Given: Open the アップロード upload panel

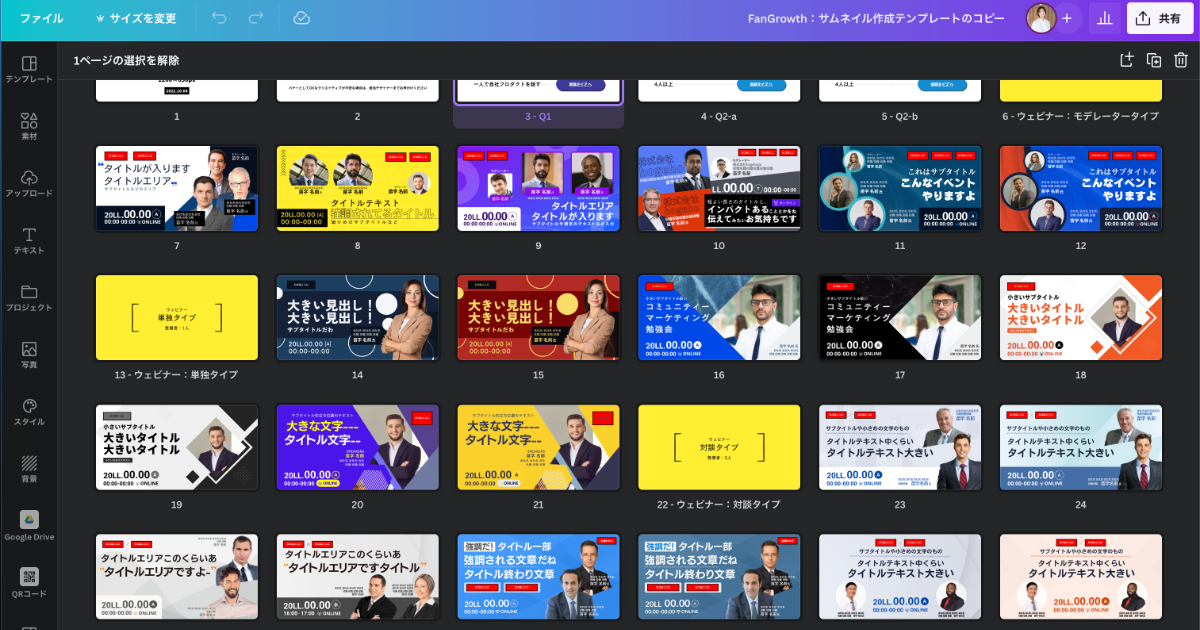Looking at the screenshot, I should coord(29,183).
